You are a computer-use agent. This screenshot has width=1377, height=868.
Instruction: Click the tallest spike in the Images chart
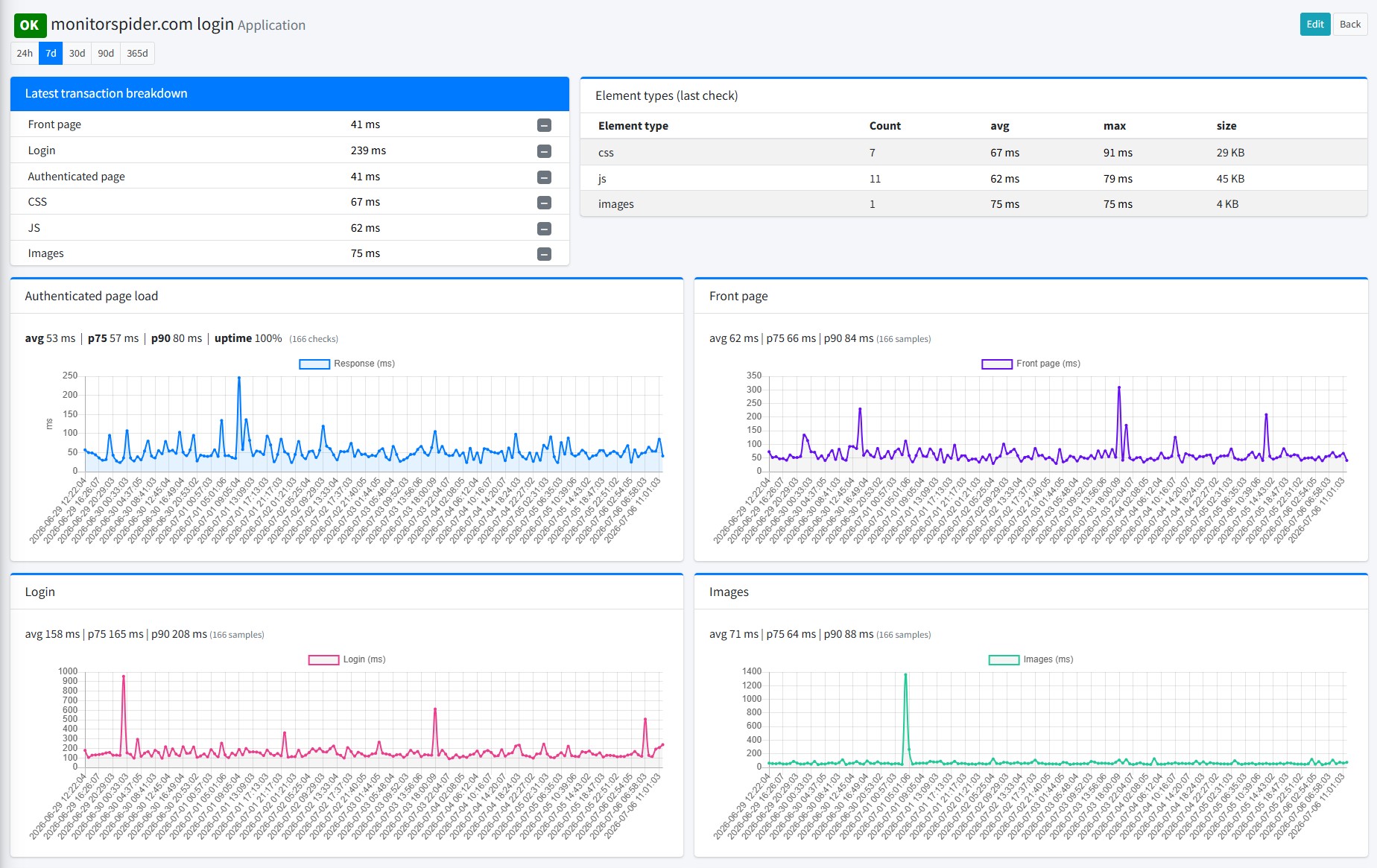[905, 675]
